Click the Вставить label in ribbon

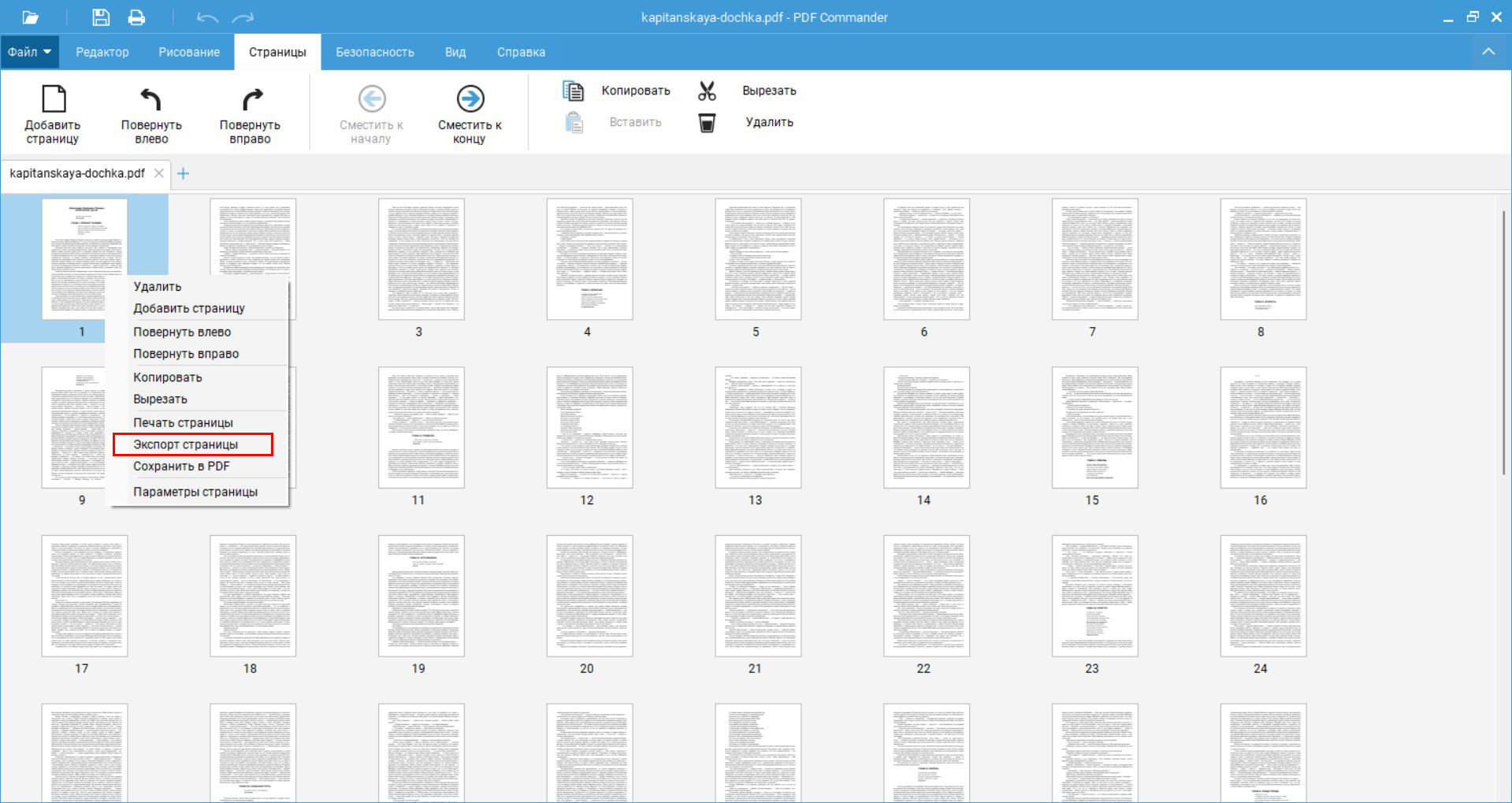tap(635, 122)
